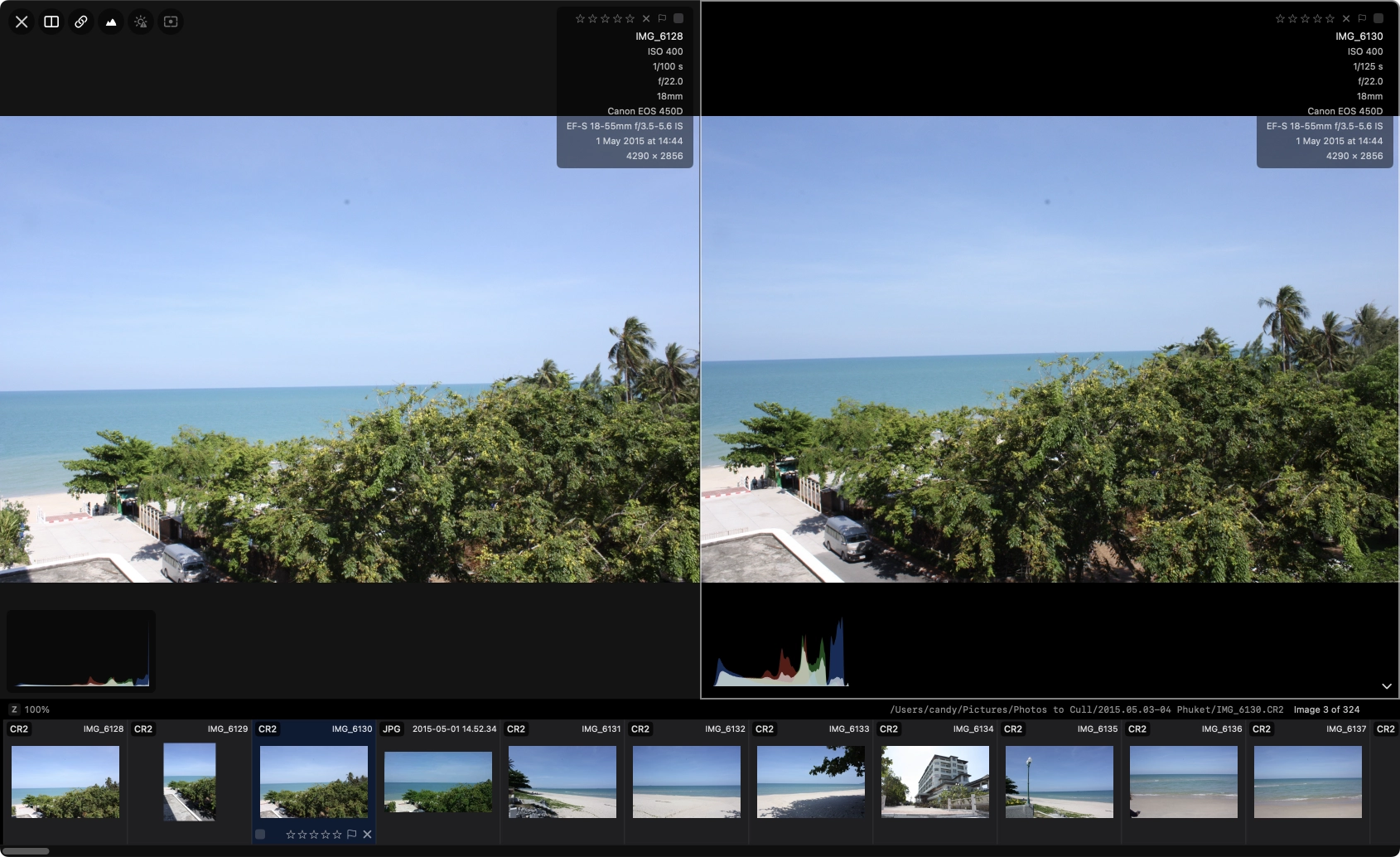Screen dimensions: 1400x857
Task: Give IMG_6130 pane a five-star rating
Action: click(1330, 18)
